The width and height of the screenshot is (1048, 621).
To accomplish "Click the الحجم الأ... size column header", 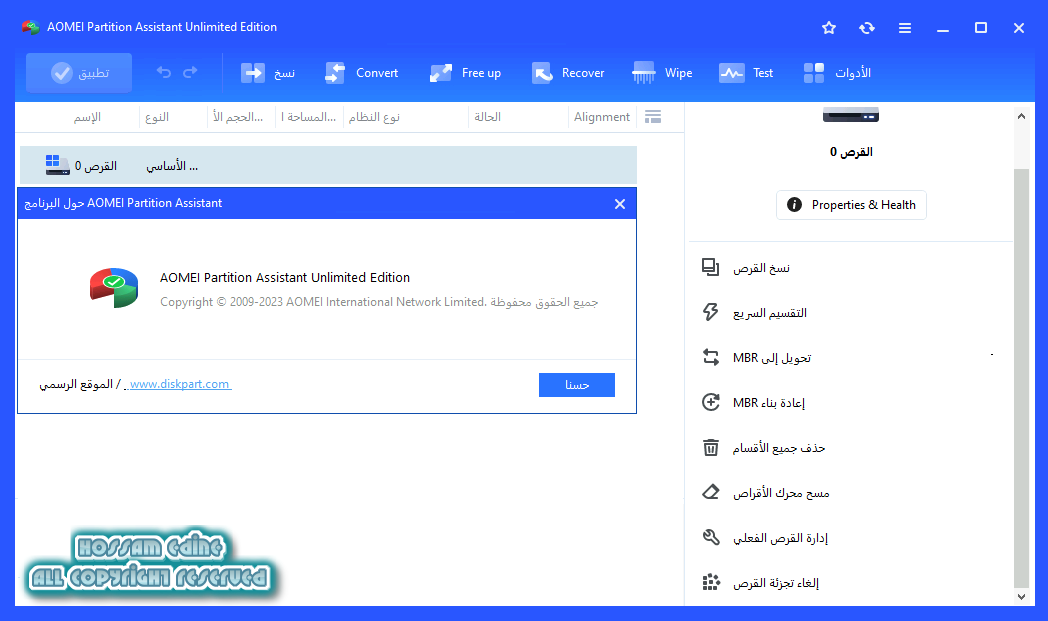I will [x=238, y=117].
